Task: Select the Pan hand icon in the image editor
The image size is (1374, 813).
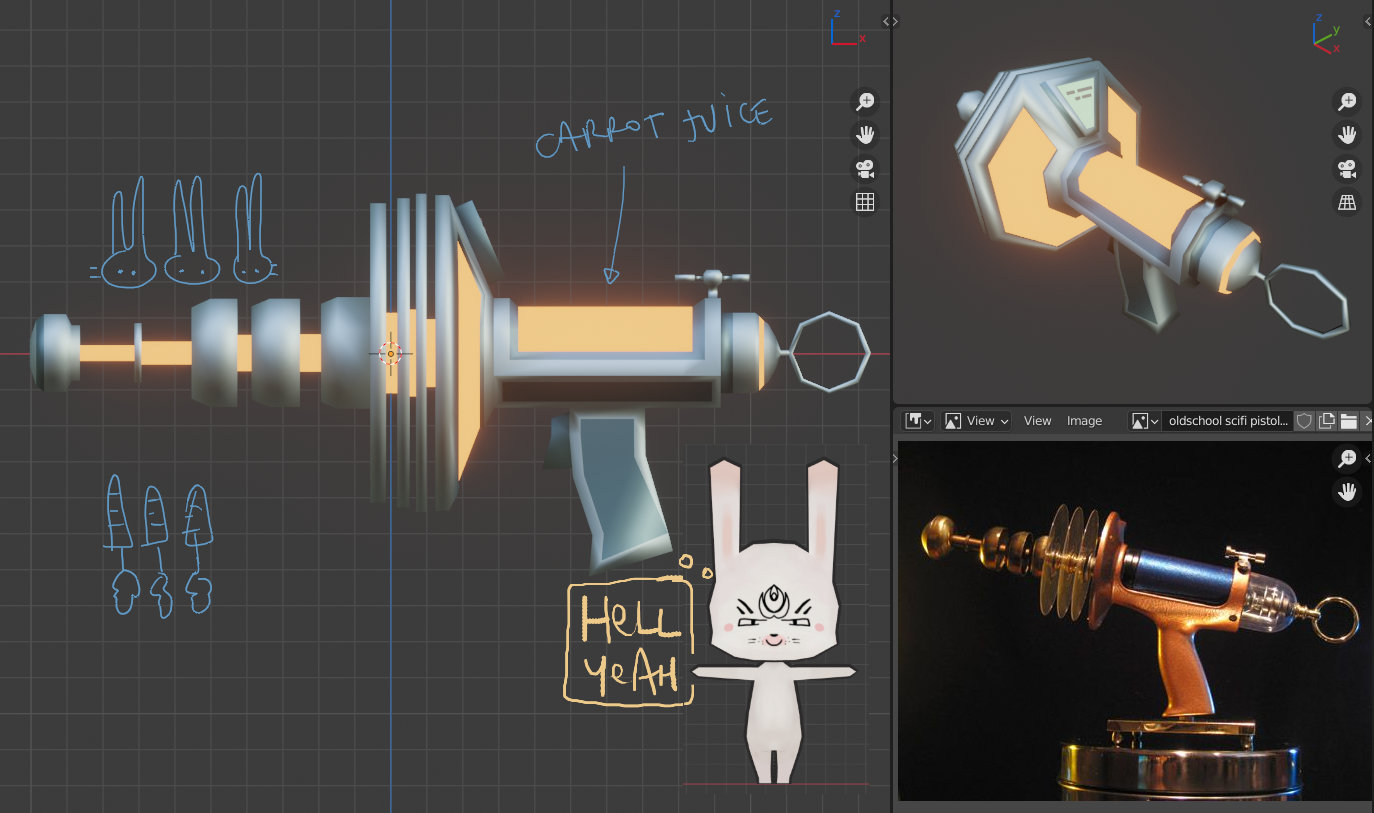Action: point(1347,491)
